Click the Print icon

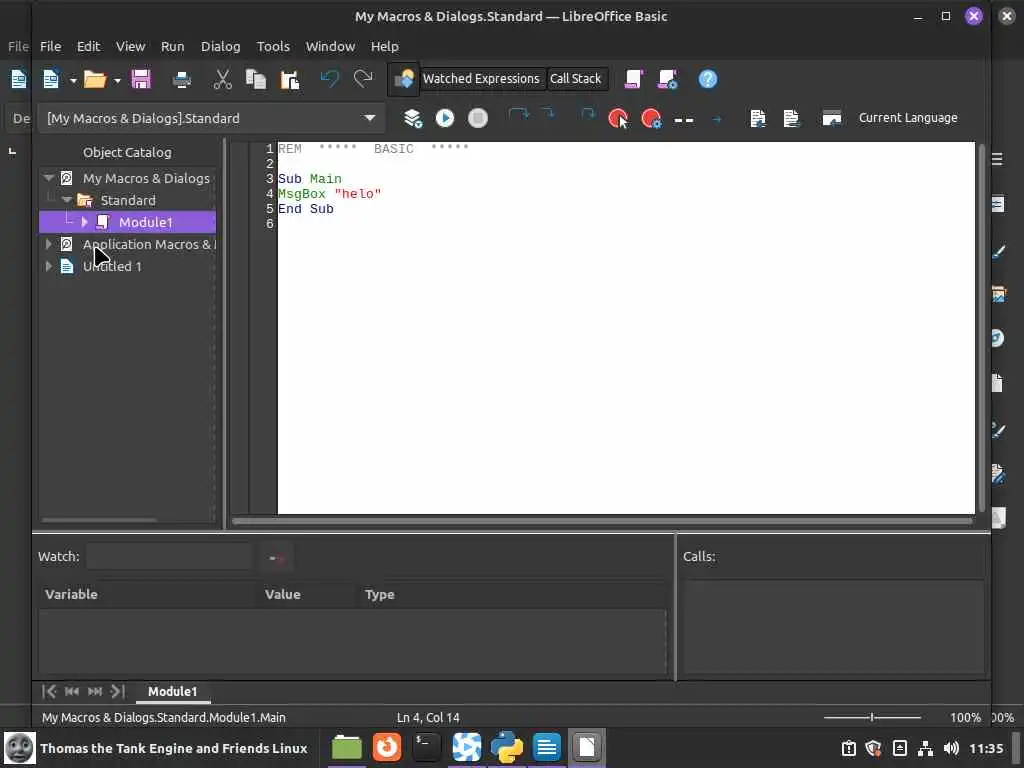(182, 79)
